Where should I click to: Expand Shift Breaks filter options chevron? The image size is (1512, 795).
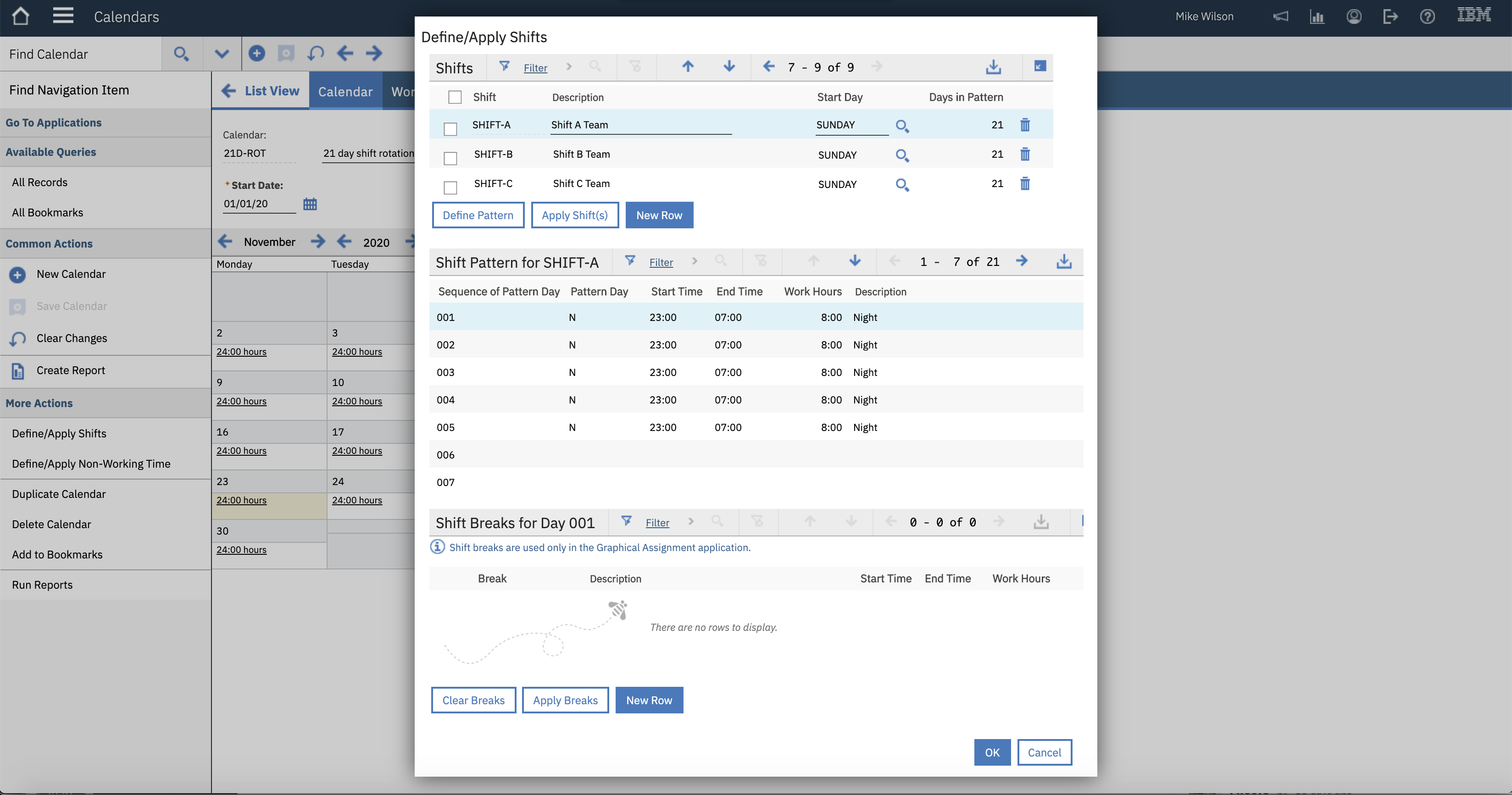691,522
